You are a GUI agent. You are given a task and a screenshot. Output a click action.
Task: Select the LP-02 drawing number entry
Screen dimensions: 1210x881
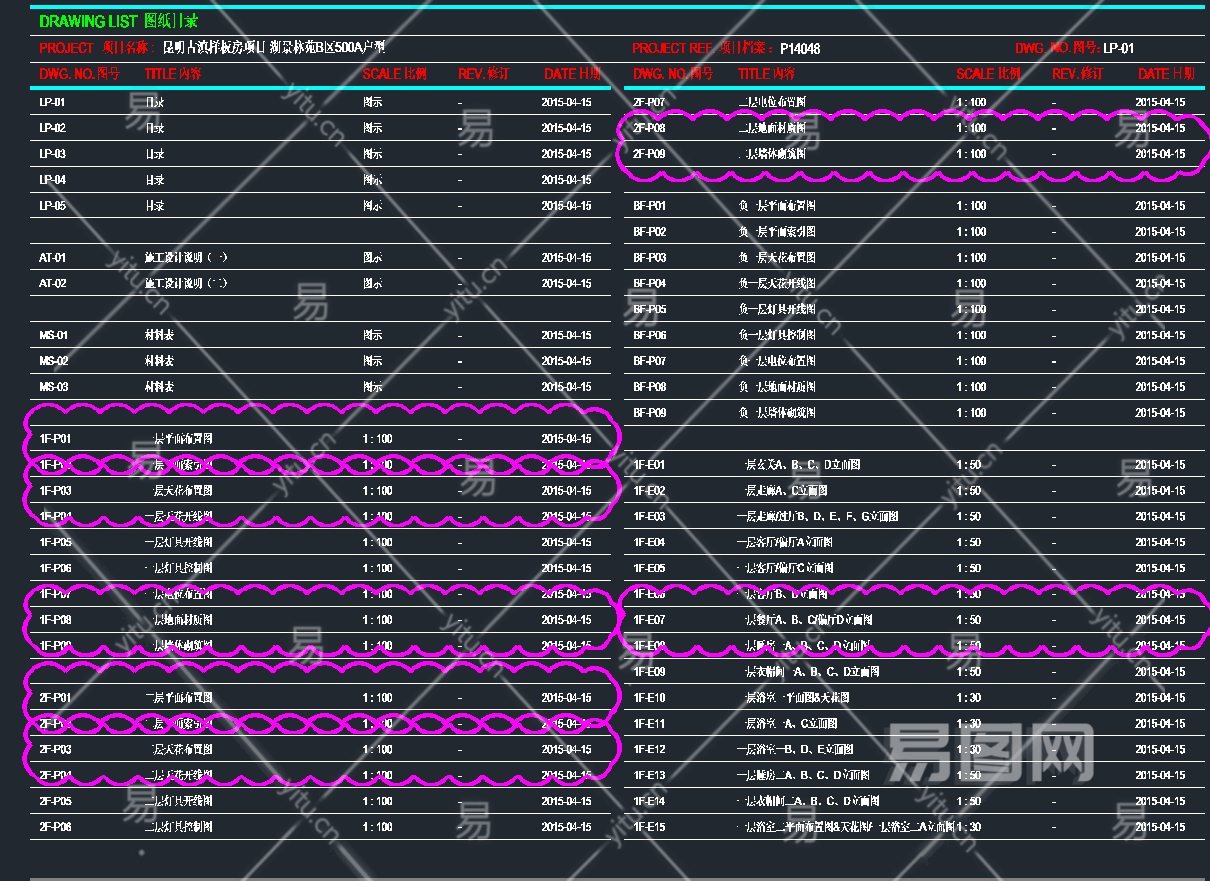(53, 128)
